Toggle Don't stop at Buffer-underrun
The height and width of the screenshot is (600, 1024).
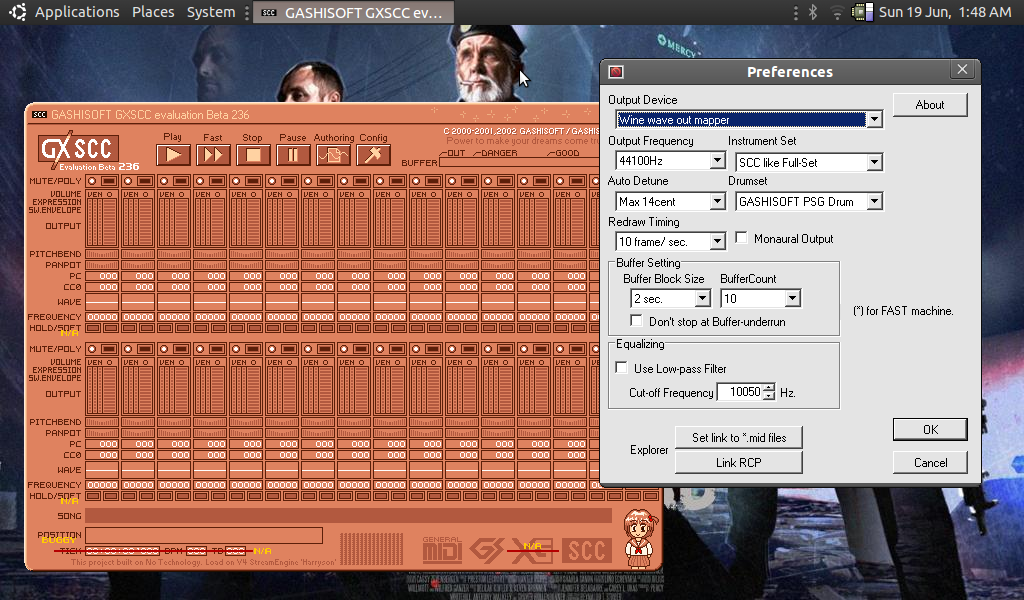[636, 322]
